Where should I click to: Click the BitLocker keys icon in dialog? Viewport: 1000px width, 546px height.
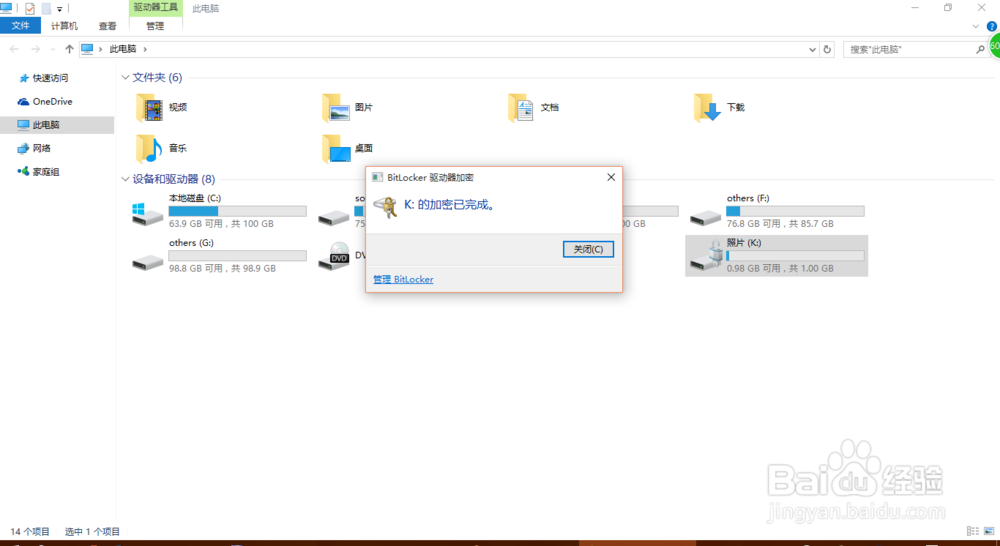tap(385, 207)
